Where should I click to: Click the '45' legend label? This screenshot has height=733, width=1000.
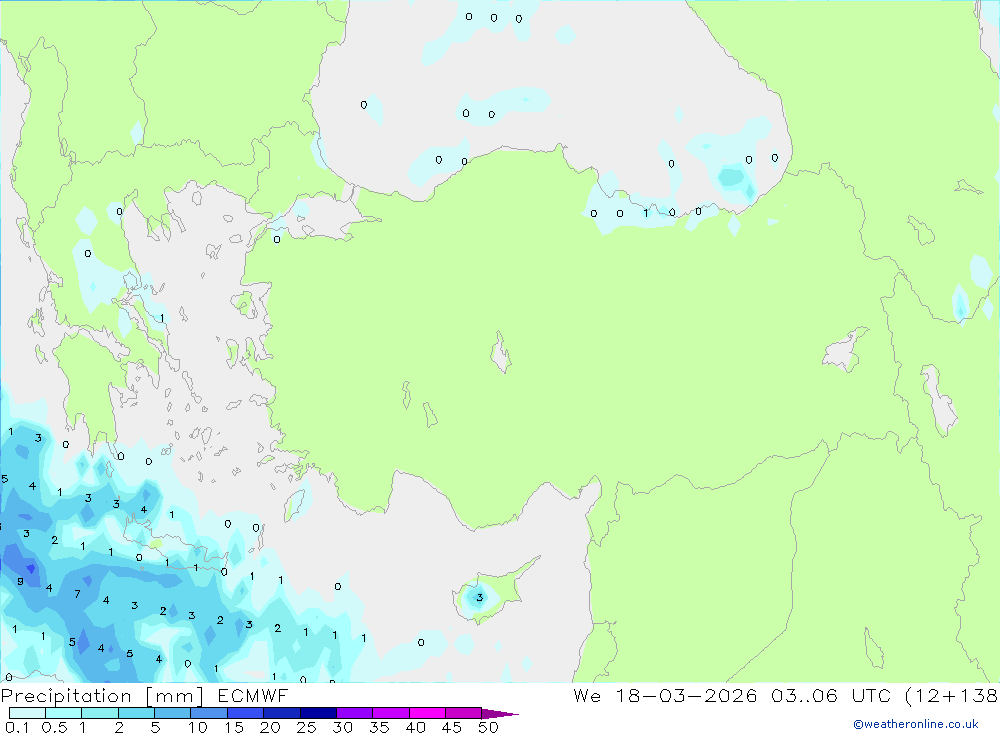tap(452, 727)
